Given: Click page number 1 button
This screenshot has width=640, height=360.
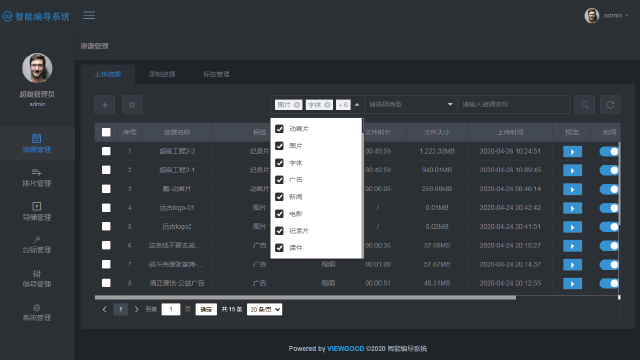Looking at the screenshot, I should point(120,309).
